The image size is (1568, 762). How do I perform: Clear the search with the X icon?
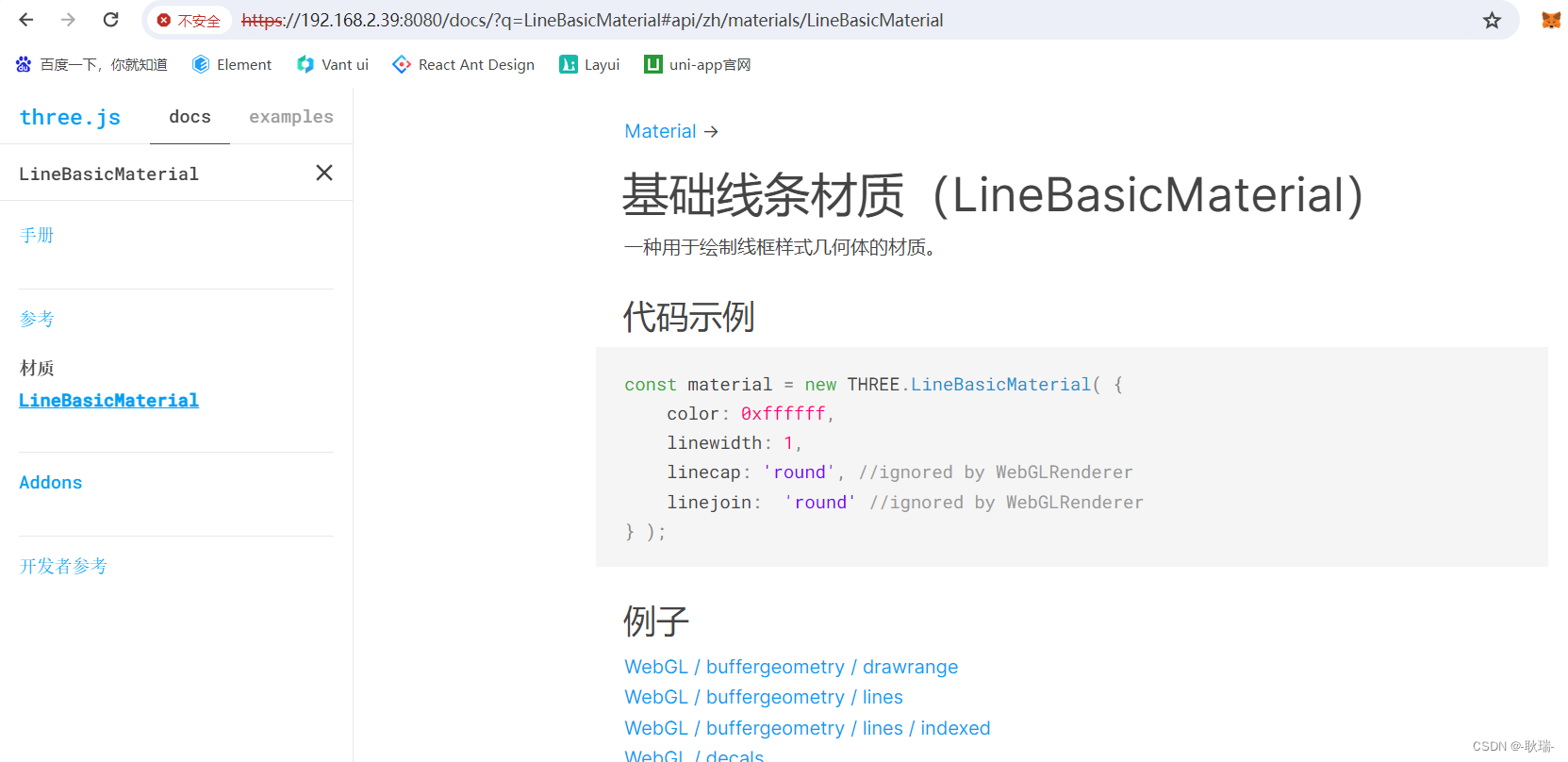[x=324, y=173]
